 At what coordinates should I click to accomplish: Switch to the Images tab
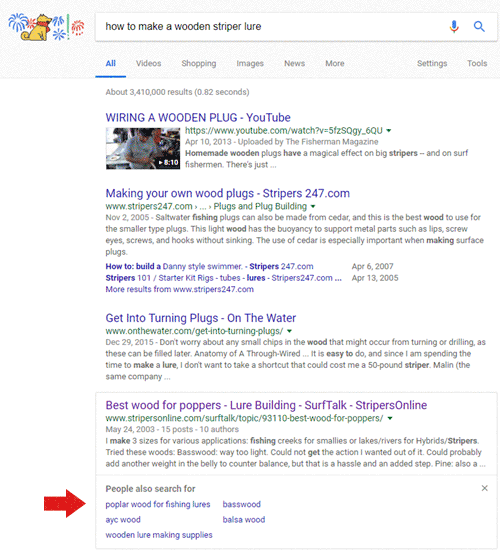(250, 63)
